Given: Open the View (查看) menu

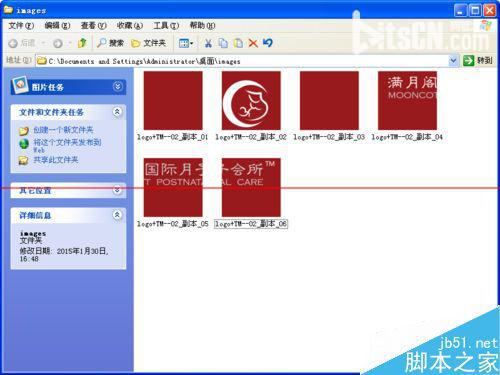Looking at the screenshot, I should tap(94, 25).
